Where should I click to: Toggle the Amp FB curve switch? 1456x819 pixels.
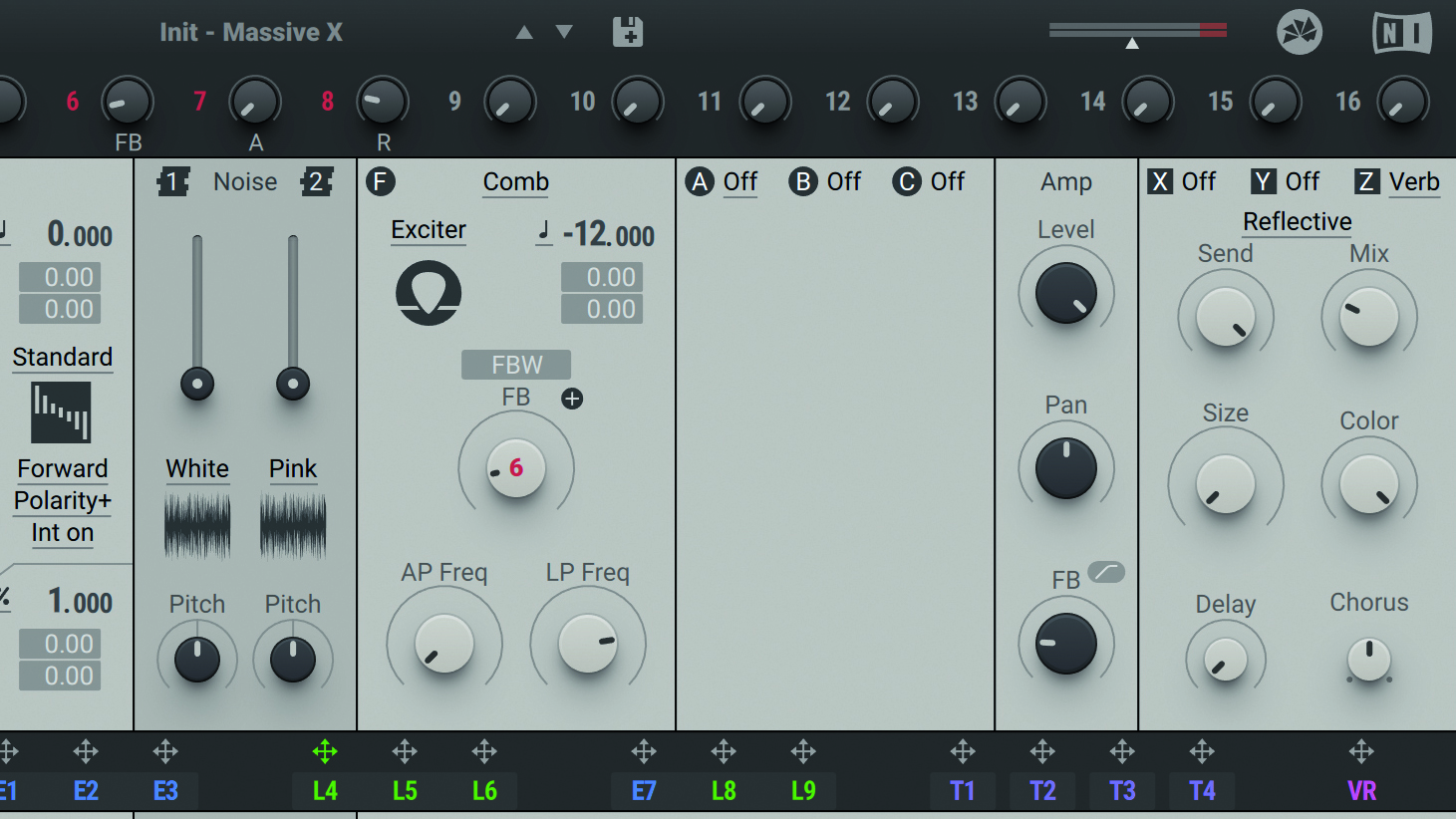1106,572
